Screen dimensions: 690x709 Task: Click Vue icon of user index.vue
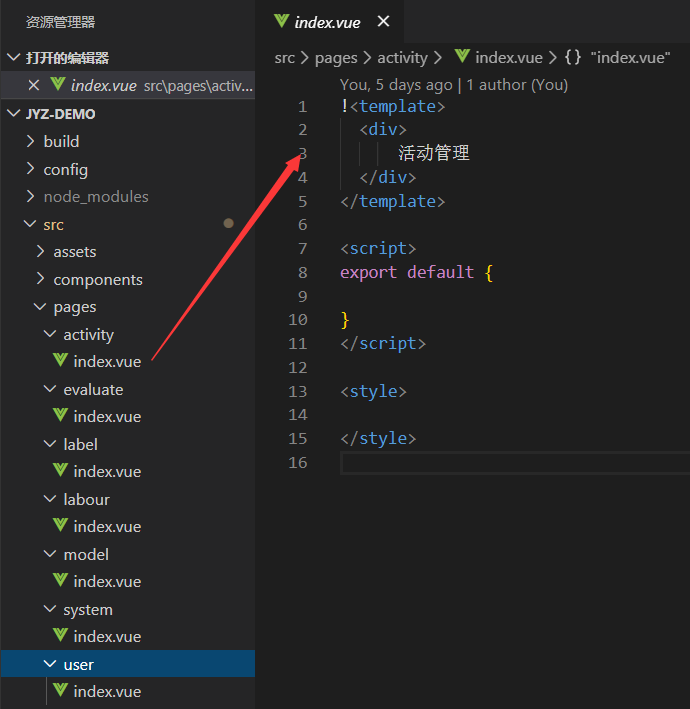click(x=60, y=690)
